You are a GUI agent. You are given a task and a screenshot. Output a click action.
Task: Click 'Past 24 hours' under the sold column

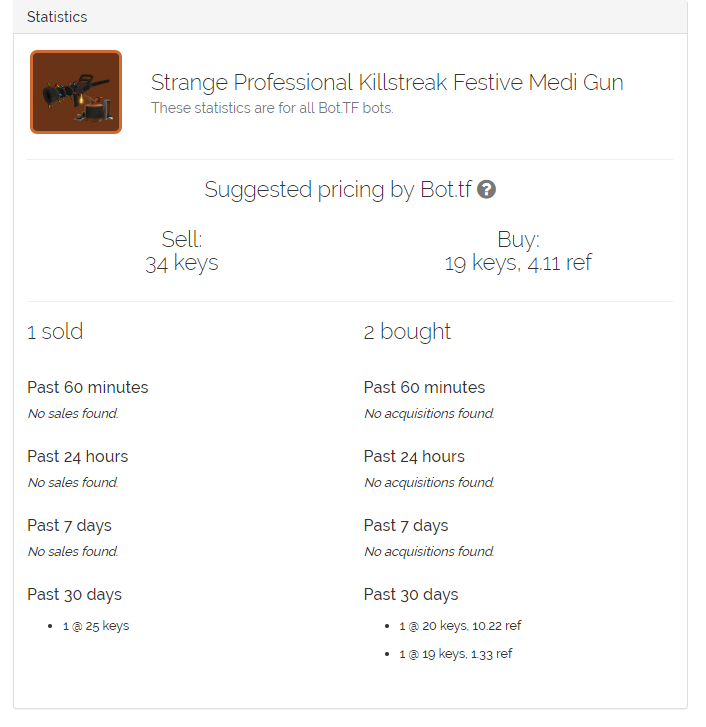coord(77,456)
